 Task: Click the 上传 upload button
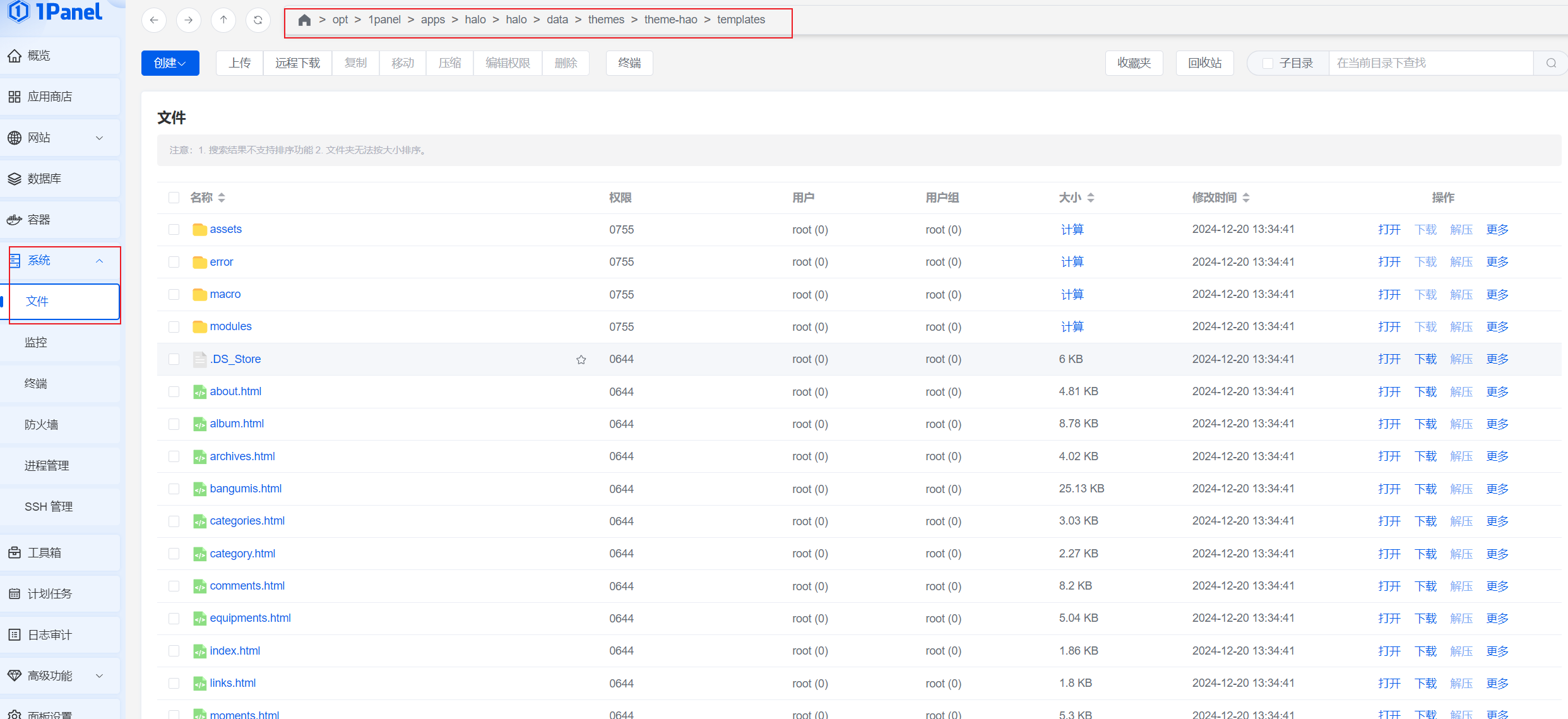[239, 63]
